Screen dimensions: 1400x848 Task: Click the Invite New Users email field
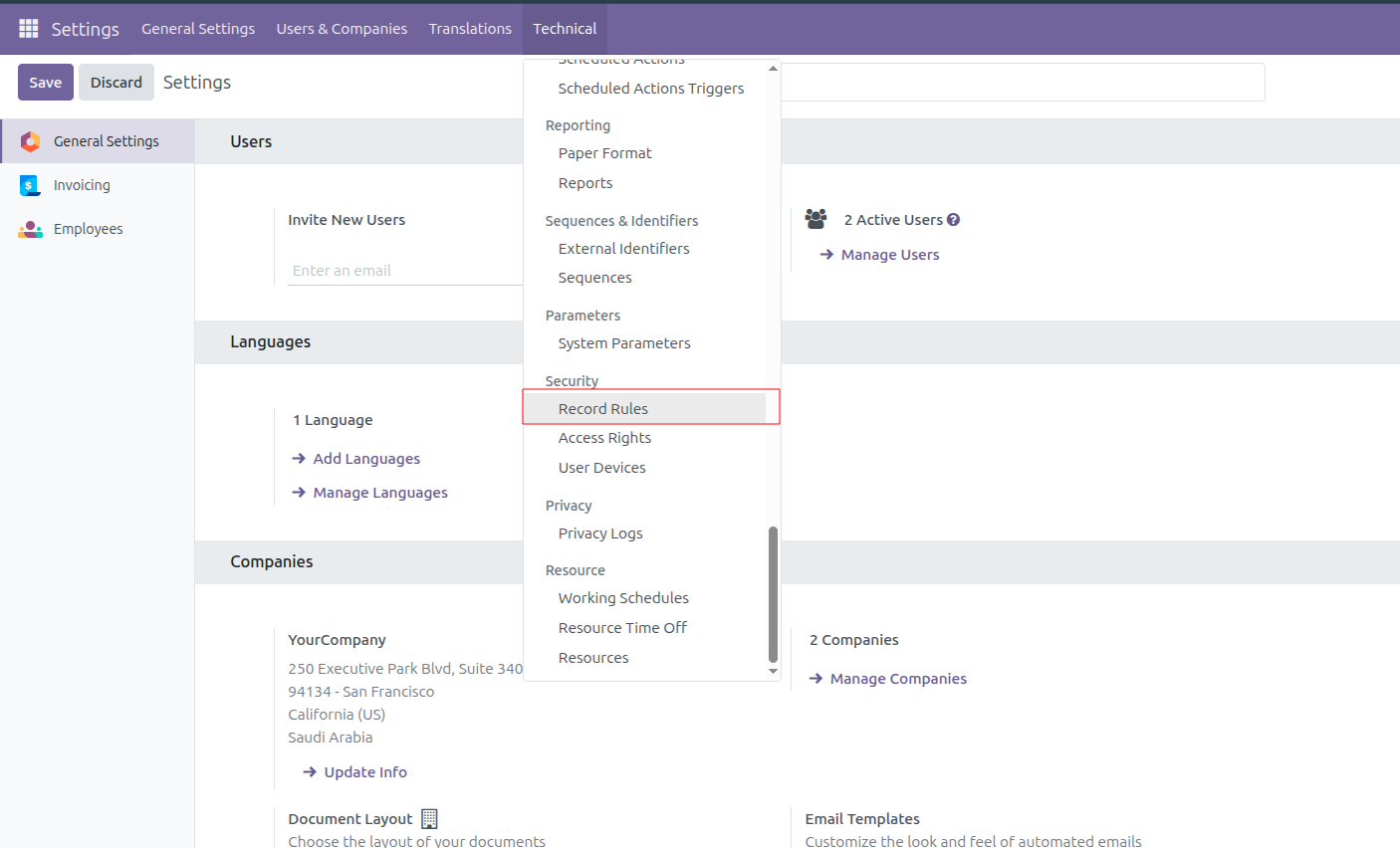point(404,271)
